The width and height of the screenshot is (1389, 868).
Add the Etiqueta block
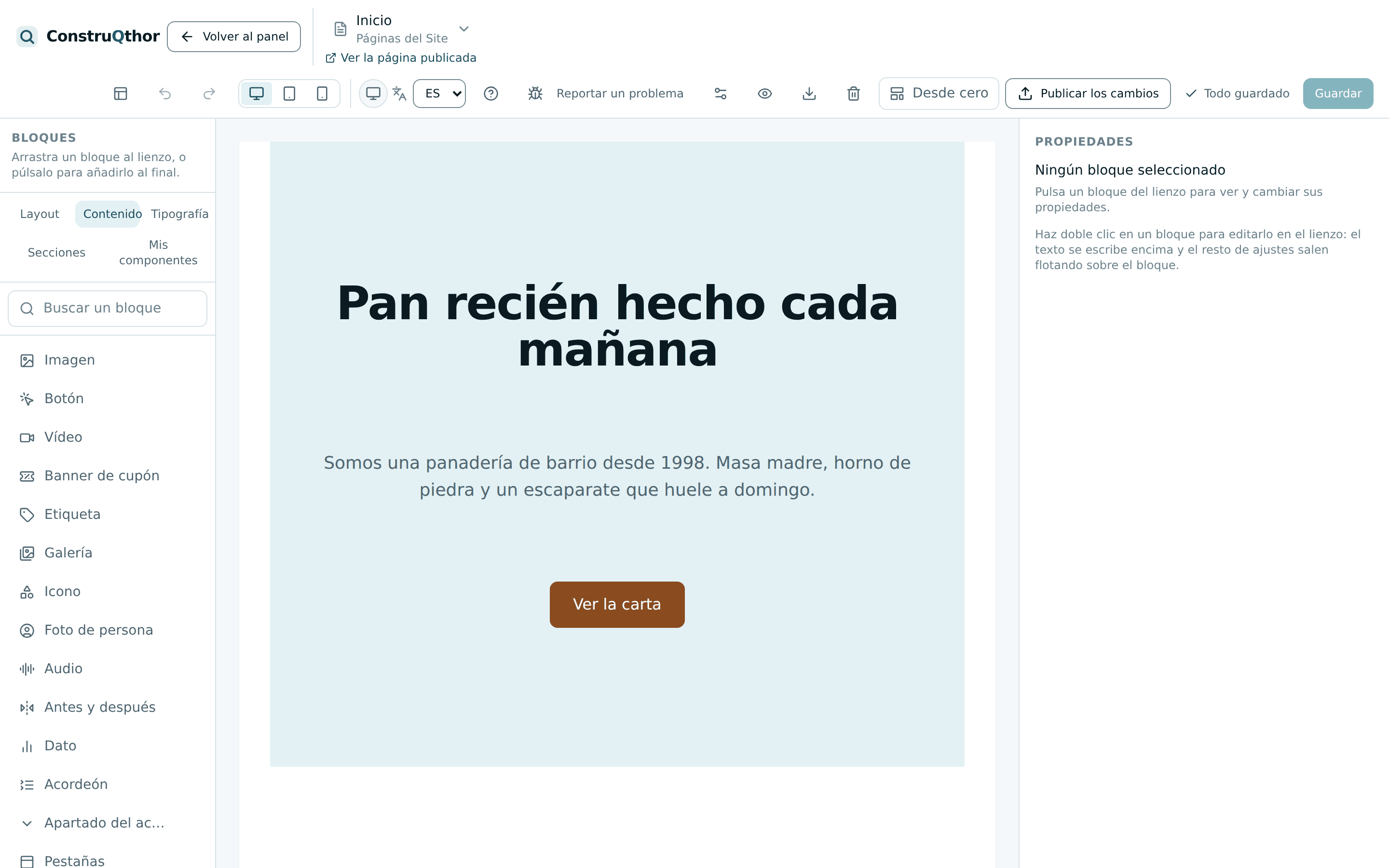coord(108,515)
